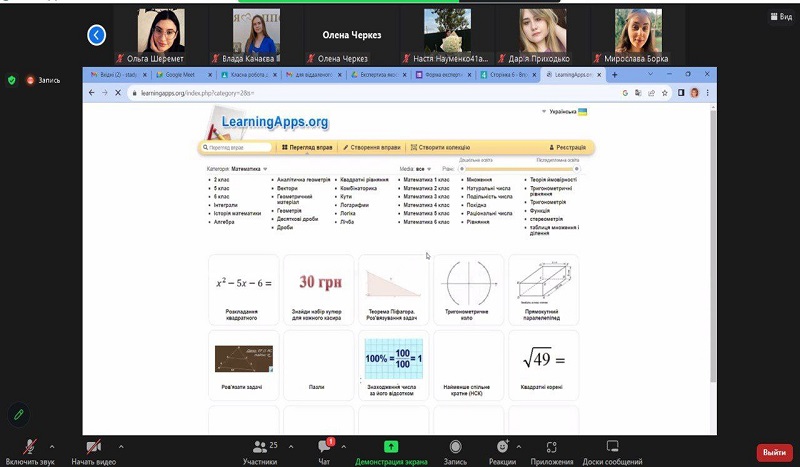Click the red Выйти leave button
800x467 pixels.
pyautogui.click(x=774, y=452)
